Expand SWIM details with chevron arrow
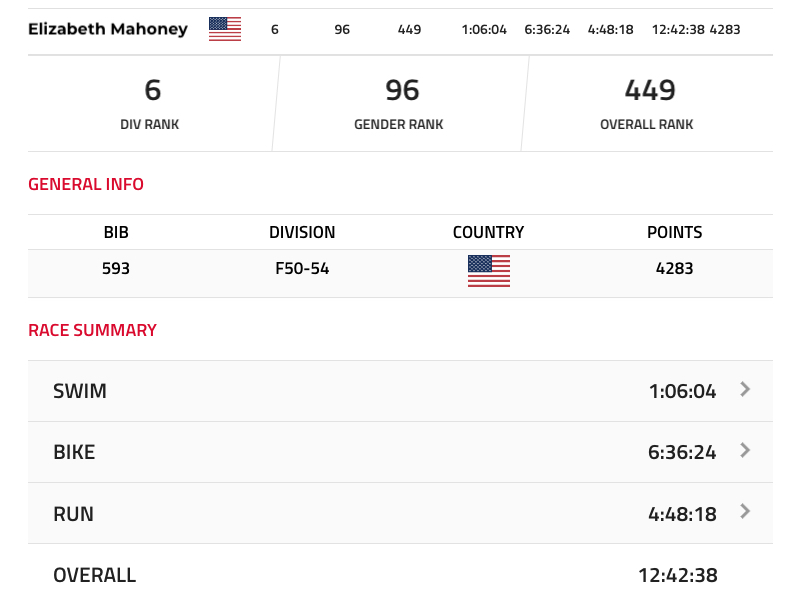 point(745,389)
